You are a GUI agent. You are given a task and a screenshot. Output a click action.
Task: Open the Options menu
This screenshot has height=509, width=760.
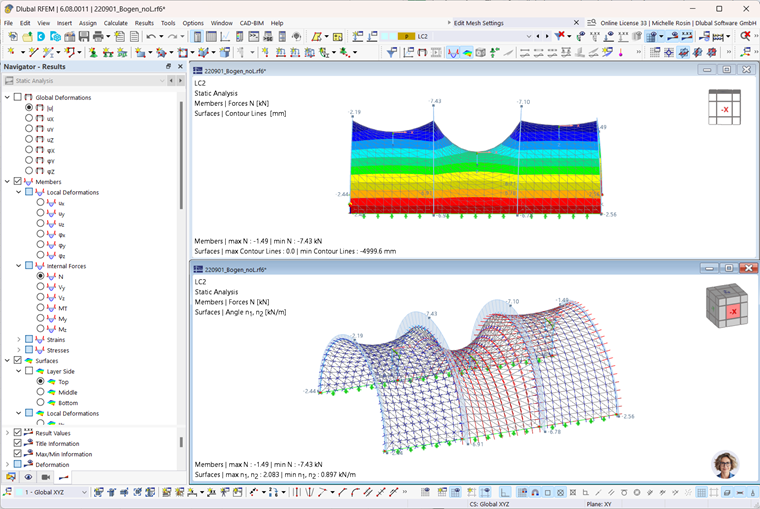pos(193,23)
